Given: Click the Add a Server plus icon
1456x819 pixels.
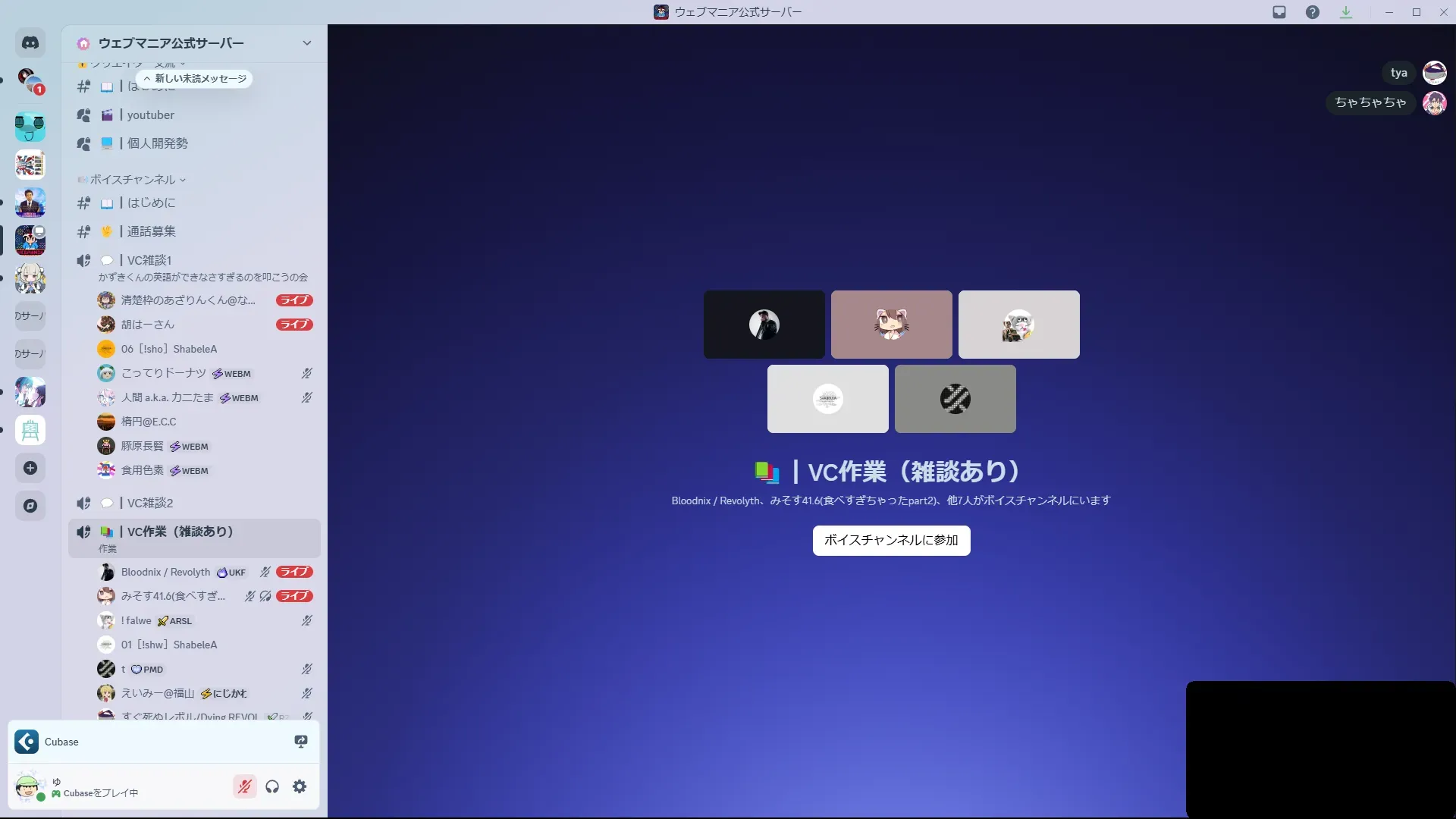Looking at the screenshot, I should [30, 468].
